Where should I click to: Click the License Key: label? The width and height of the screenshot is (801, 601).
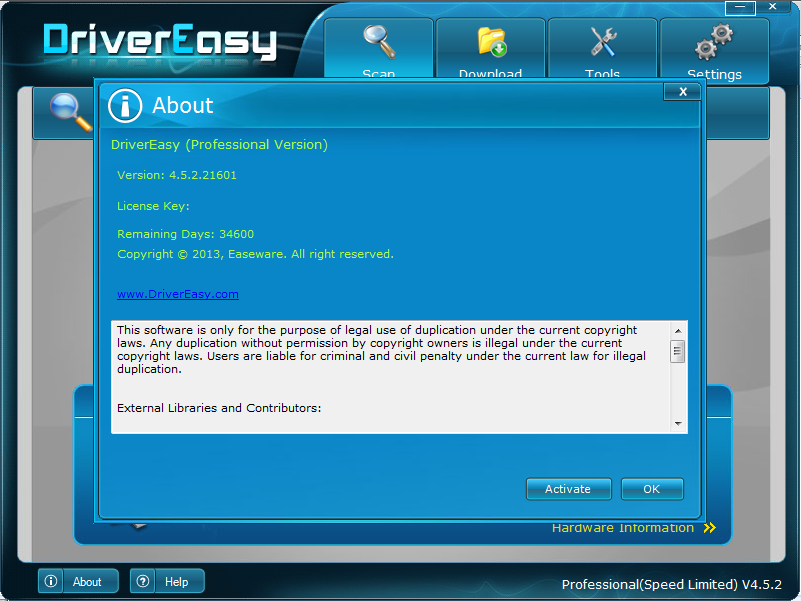(153, 206)
